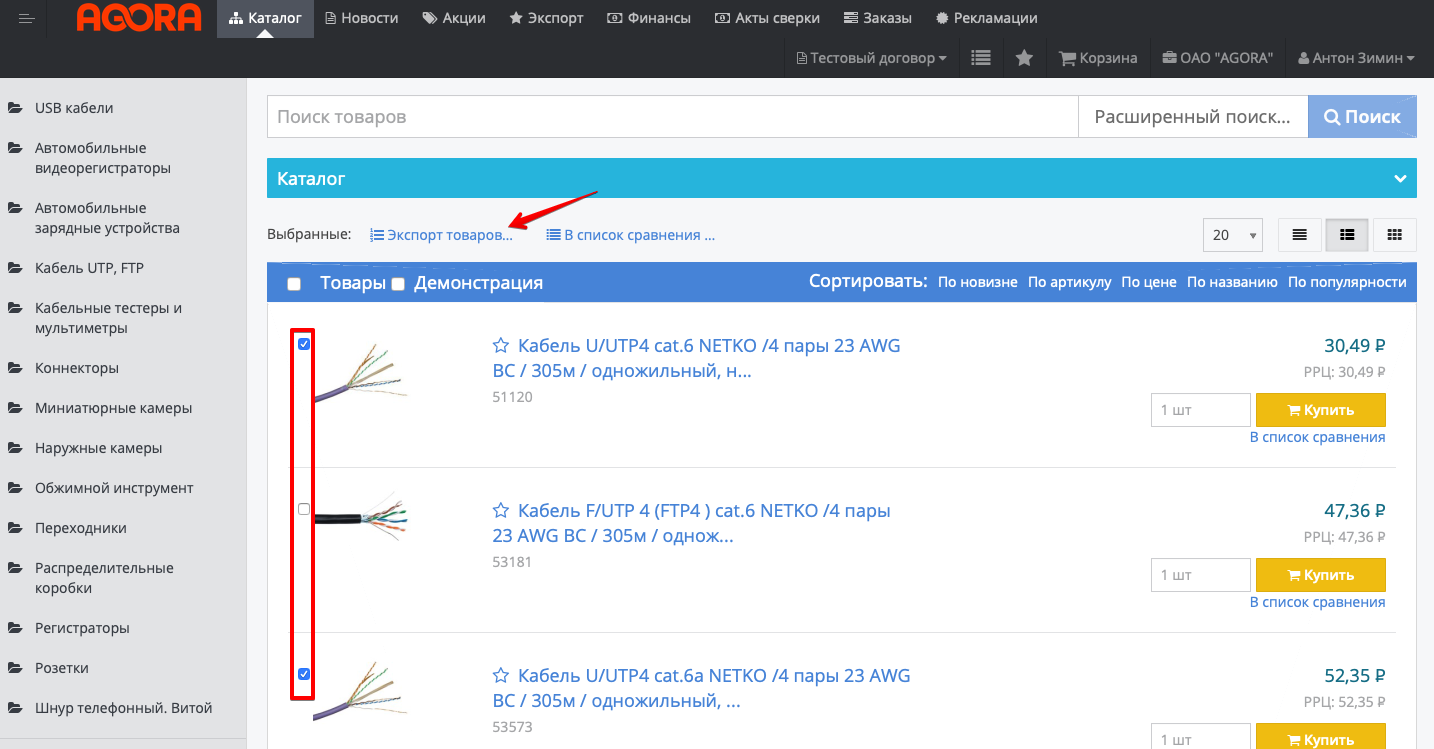This screenshot has width=1434, height=749.
Task: Click the hamburger menu icon beside the AGORA logo
Action: pos(27,18)
